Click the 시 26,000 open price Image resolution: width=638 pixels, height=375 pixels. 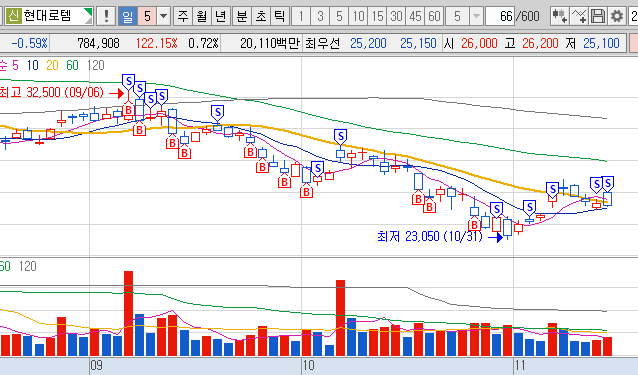(470, 43)
